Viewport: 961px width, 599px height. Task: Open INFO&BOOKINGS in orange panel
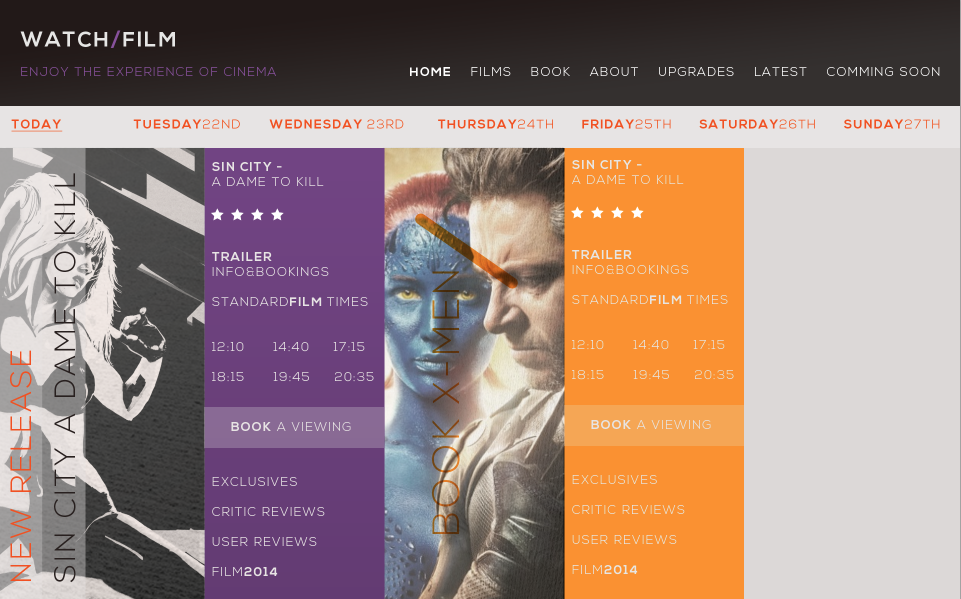pyautogui.click(x=630, y=270)
